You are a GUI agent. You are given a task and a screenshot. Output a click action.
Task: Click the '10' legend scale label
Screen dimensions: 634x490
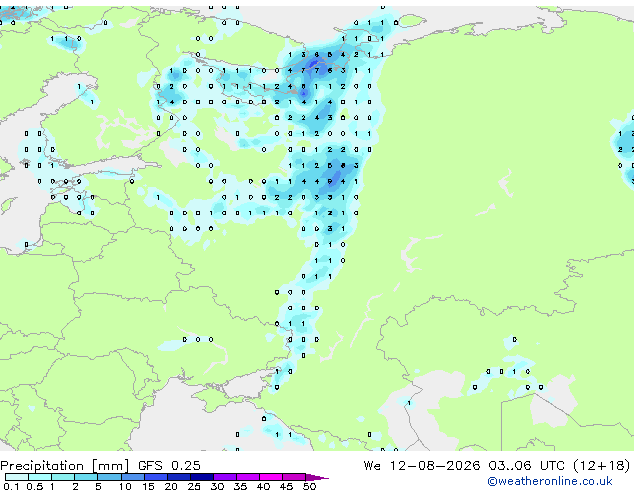pos(125,486)
